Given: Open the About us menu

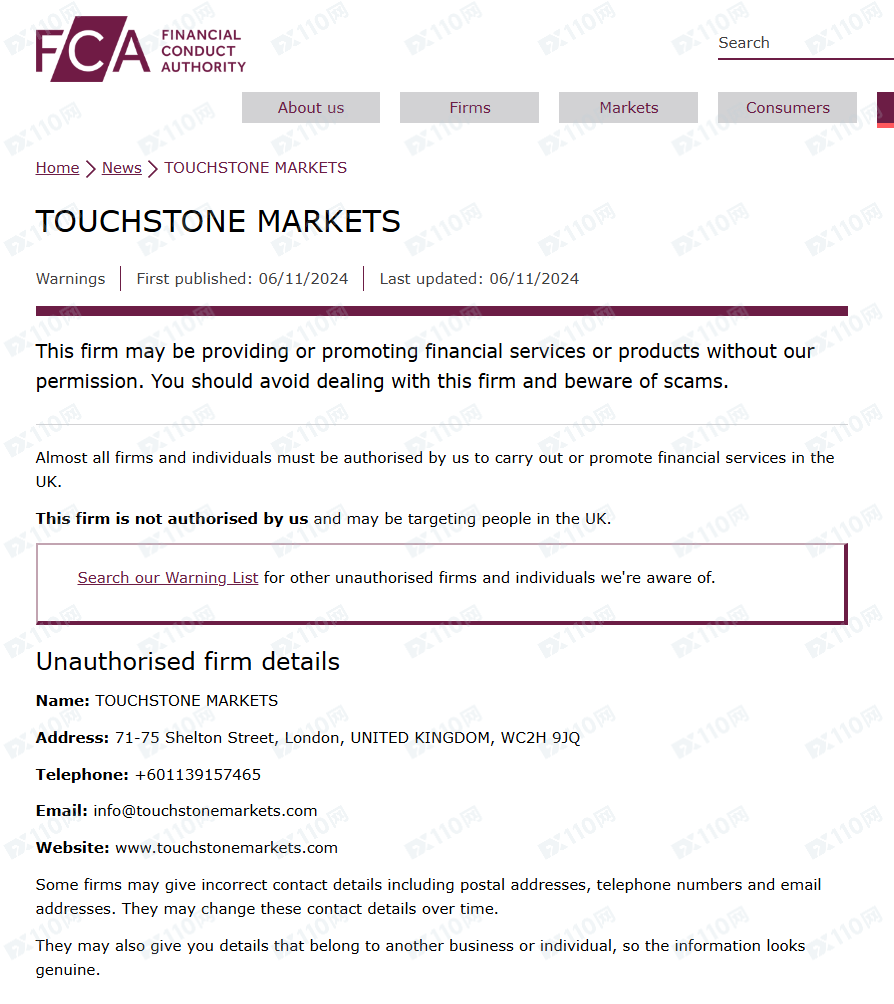Looking at the screenshot, I should [311, 108].
